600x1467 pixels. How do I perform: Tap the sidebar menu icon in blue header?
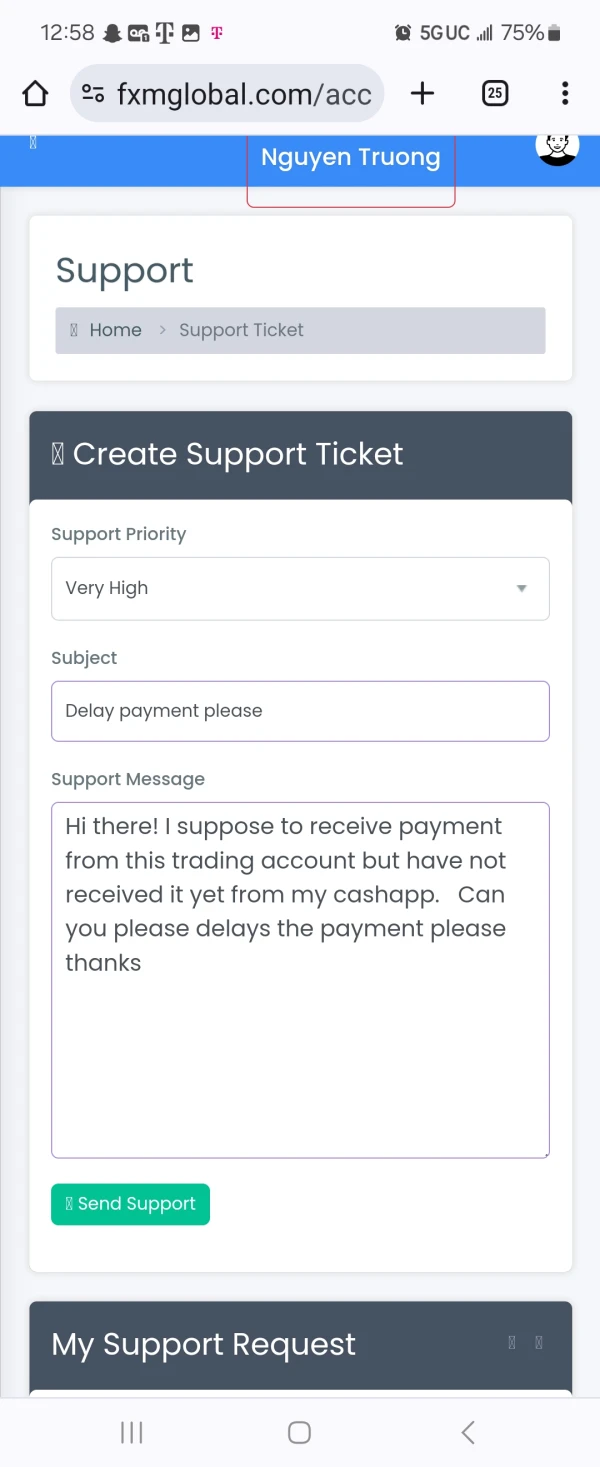33,143
